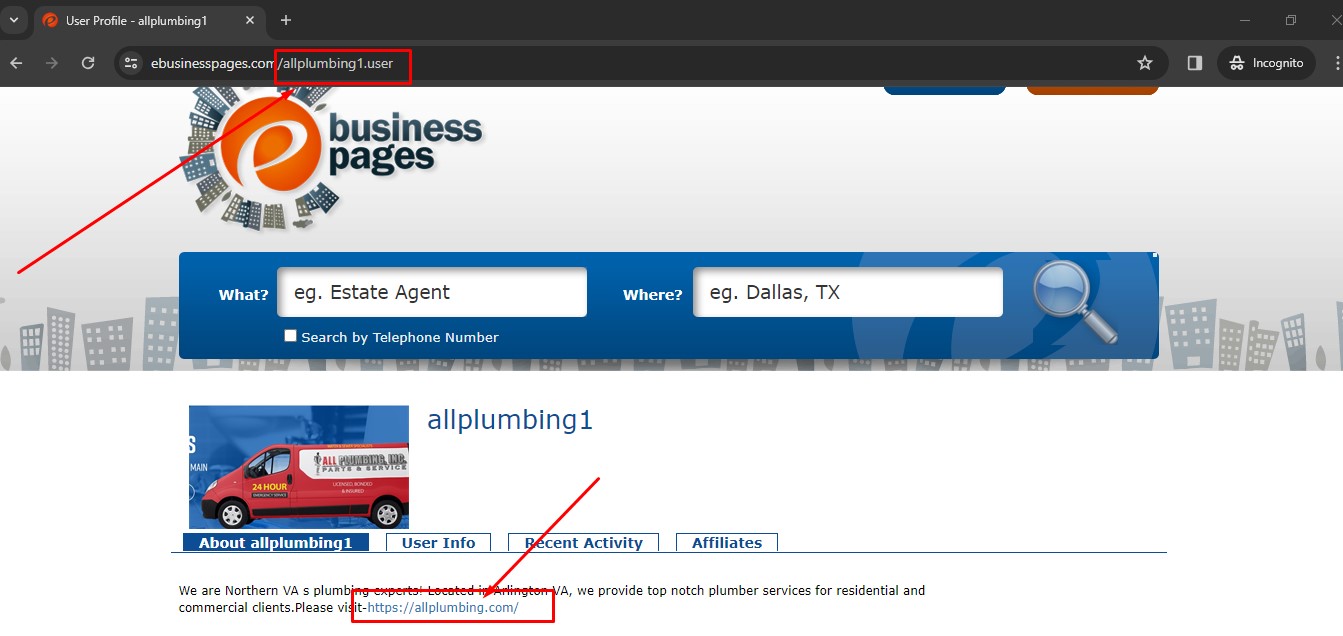Reload the page with the refresh icon
The image size is (1343, 636).
pos(88,63)
